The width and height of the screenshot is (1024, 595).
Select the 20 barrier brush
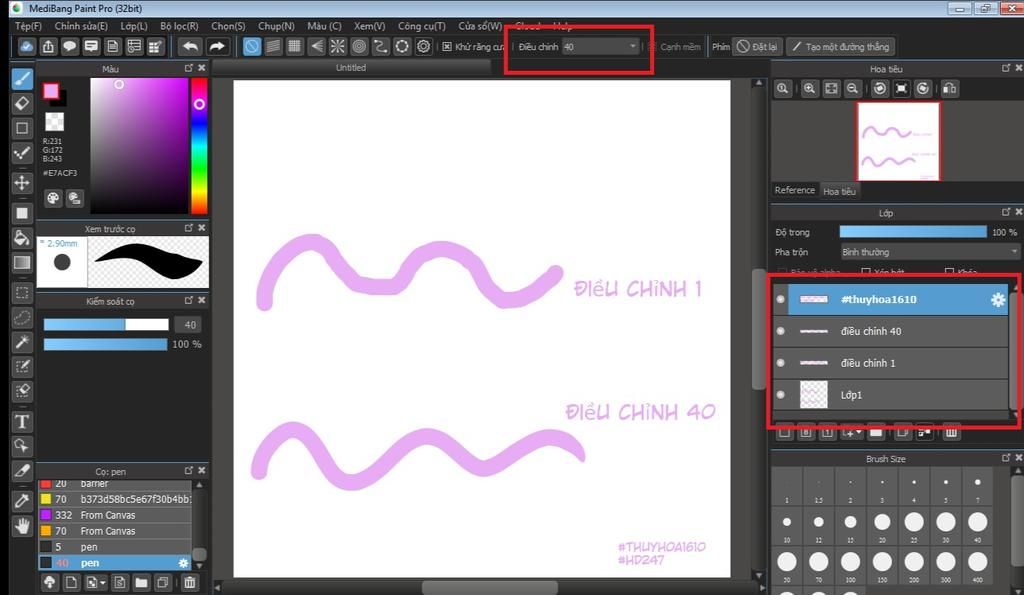[115, 484]
